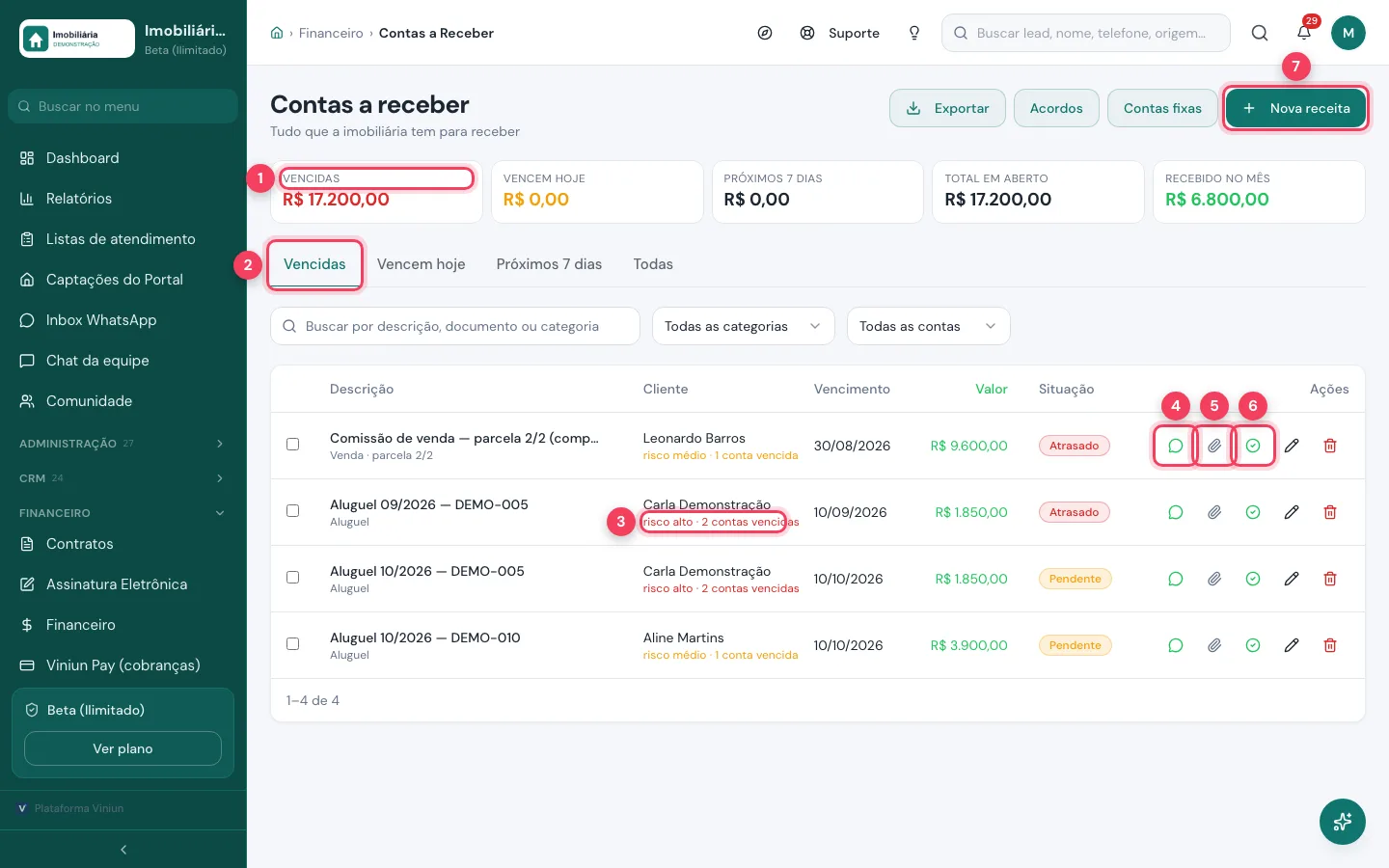
Task: Mark Comissão de venda as received
Action: point(1253,446)
